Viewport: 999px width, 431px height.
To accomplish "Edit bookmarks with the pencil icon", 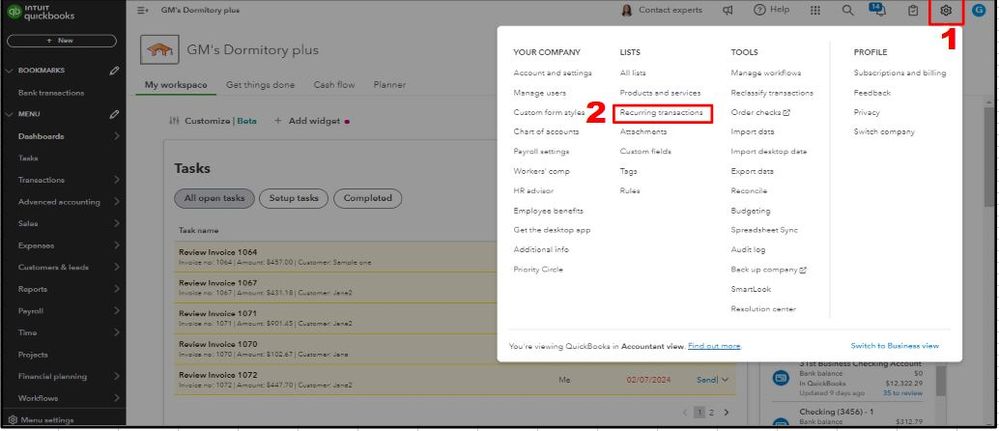I will pos(115,71).
